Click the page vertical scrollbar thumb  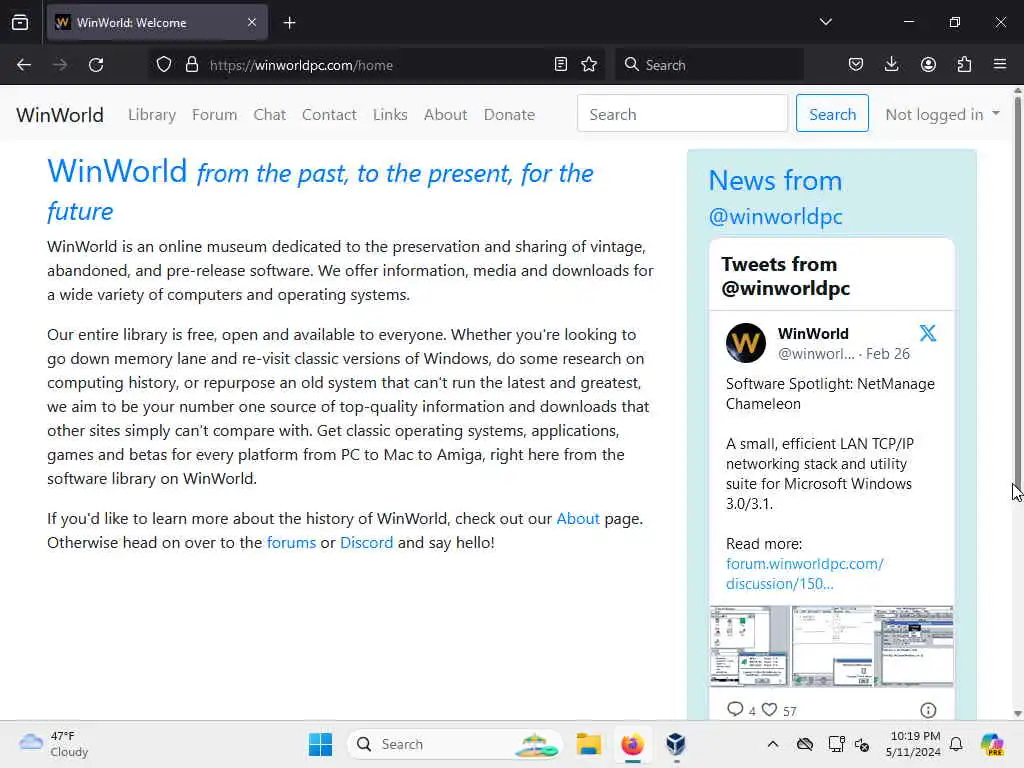(1017, 291)
